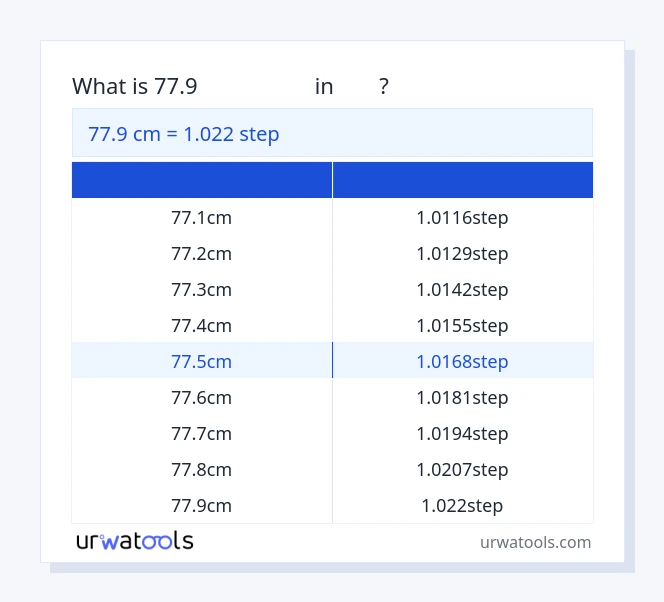The height and width of the screenshot is (602, 664).
Task: Select the 77.3cm cell
Action: [x=202, y=289]
